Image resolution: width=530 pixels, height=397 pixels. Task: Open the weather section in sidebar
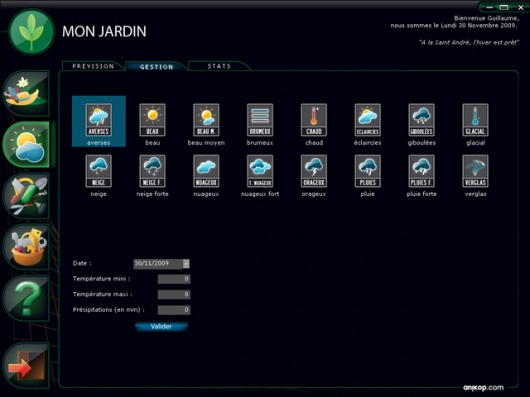click(x=26, y=145)
